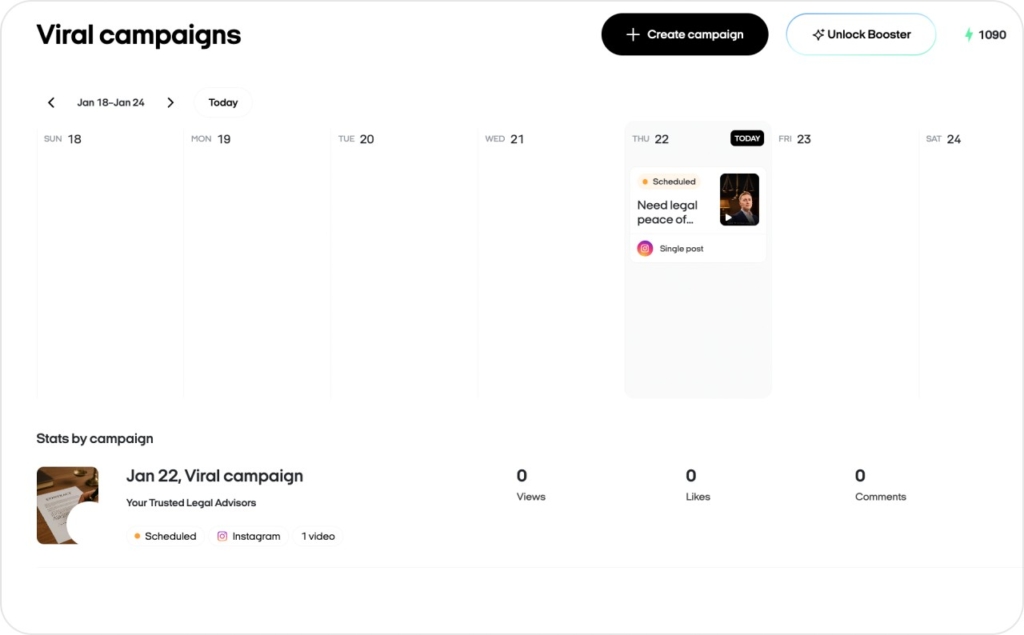Select the Jan 22, Viral campaign title
Image resolution: width=1024 pixels, height=635 pixels.
click(214, 476)
